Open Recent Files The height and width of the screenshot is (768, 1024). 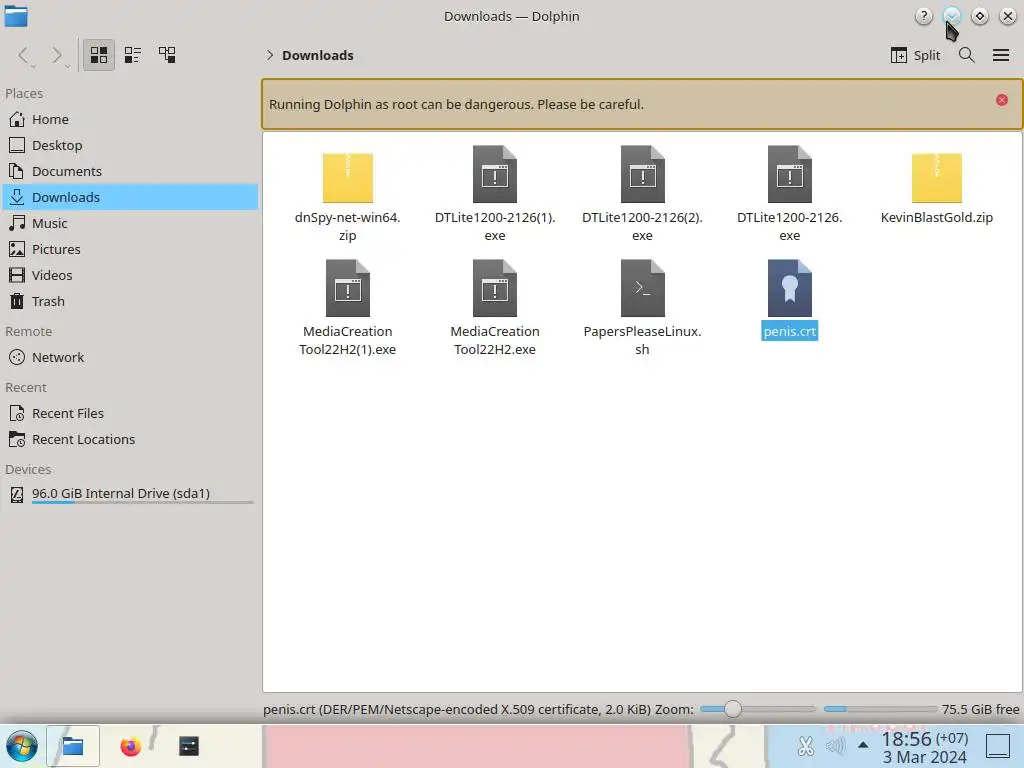(129, 414)
